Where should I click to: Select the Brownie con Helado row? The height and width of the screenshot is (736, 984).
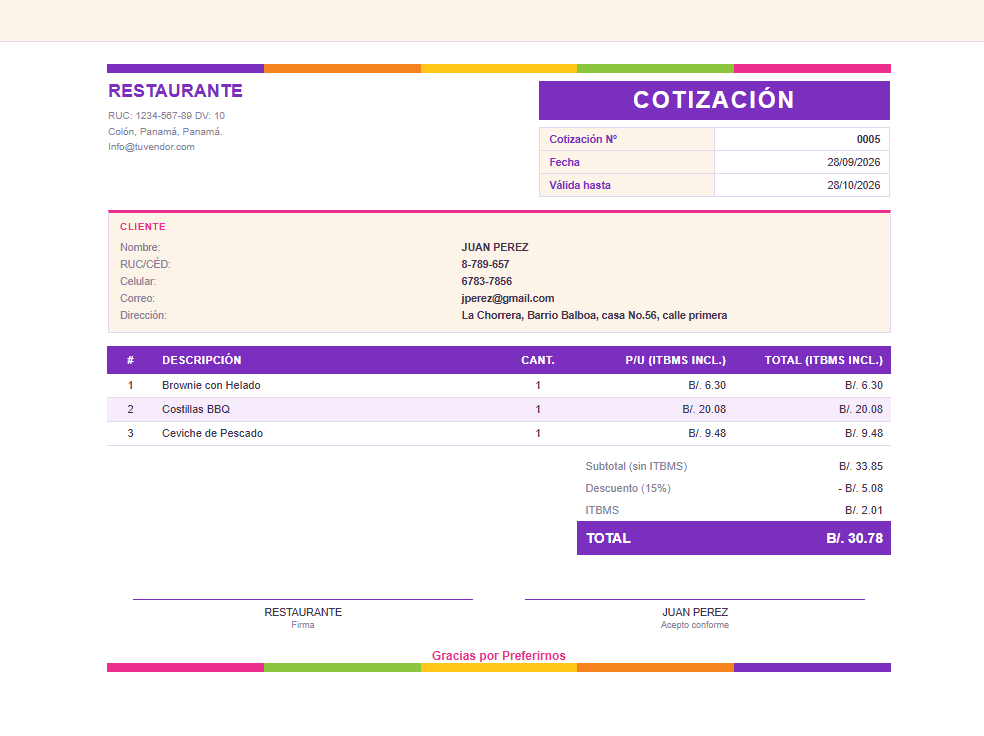499,385
